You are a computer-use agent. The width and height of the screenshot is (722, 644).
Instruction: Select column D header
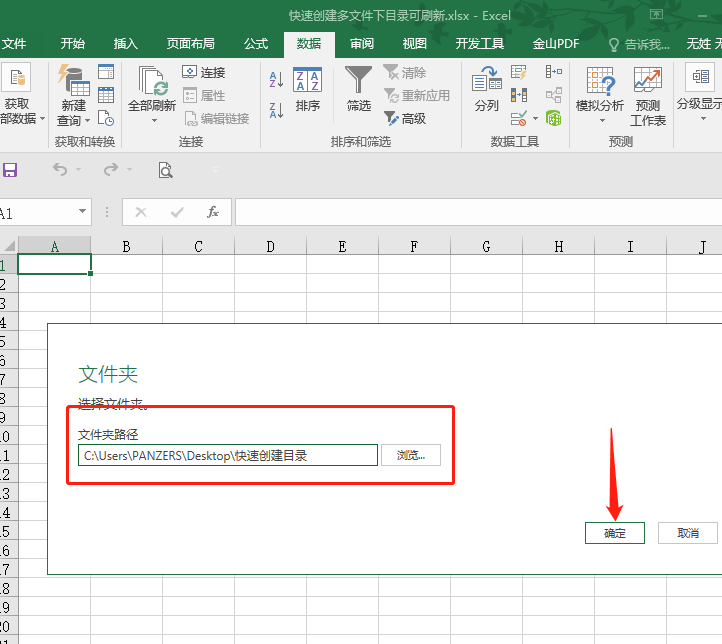(270, 246)
